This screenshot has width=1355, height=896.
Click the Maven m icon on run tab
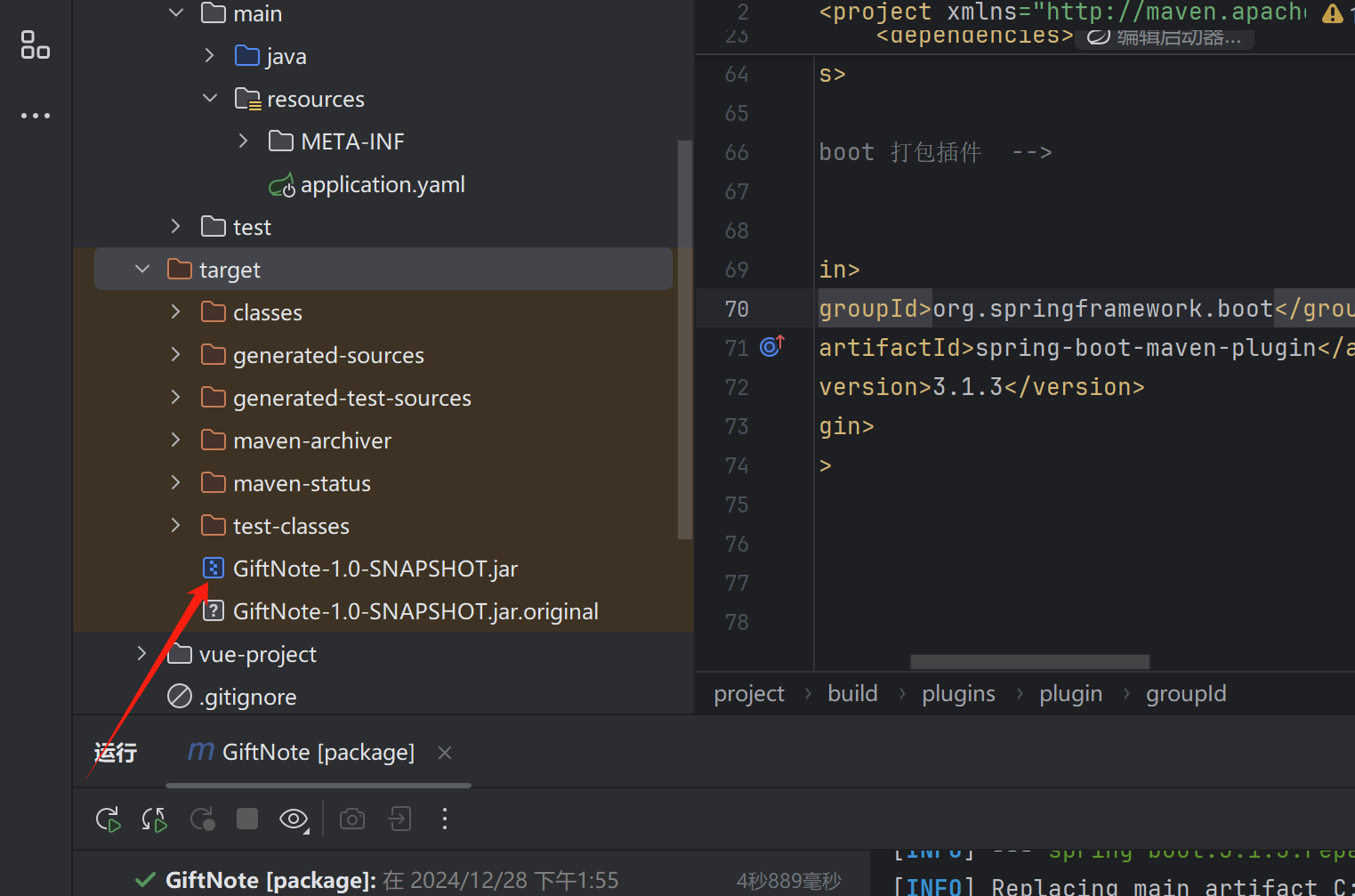[201, 752]
